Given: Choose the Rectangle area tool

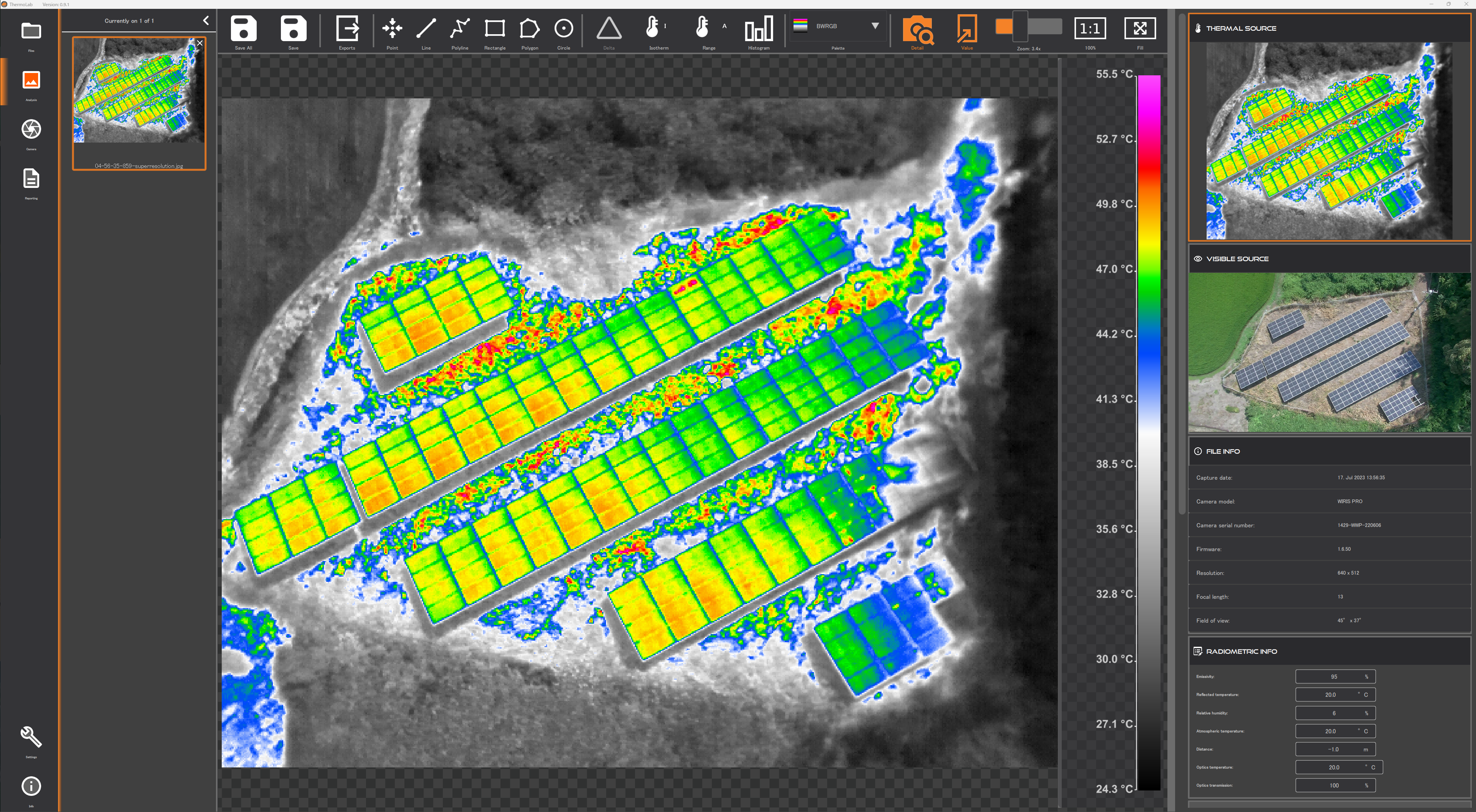Looking at the screenshot, I should click(495, 29).
